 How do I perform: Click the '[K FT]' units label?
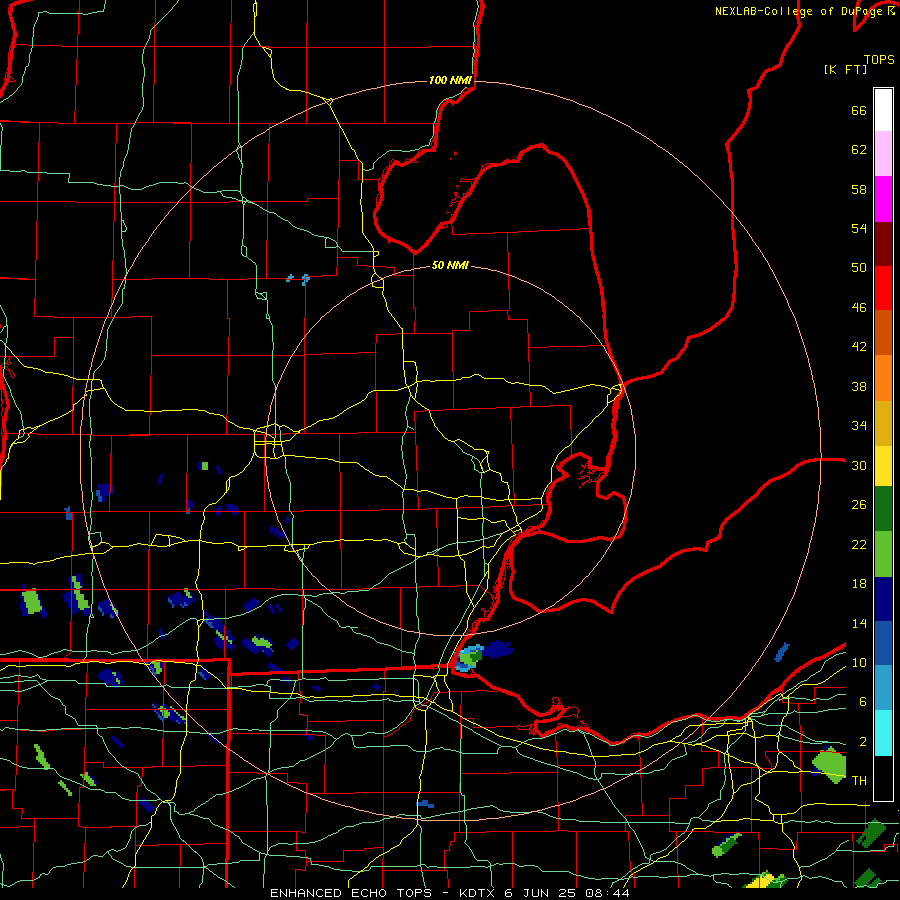pos(845,69)
